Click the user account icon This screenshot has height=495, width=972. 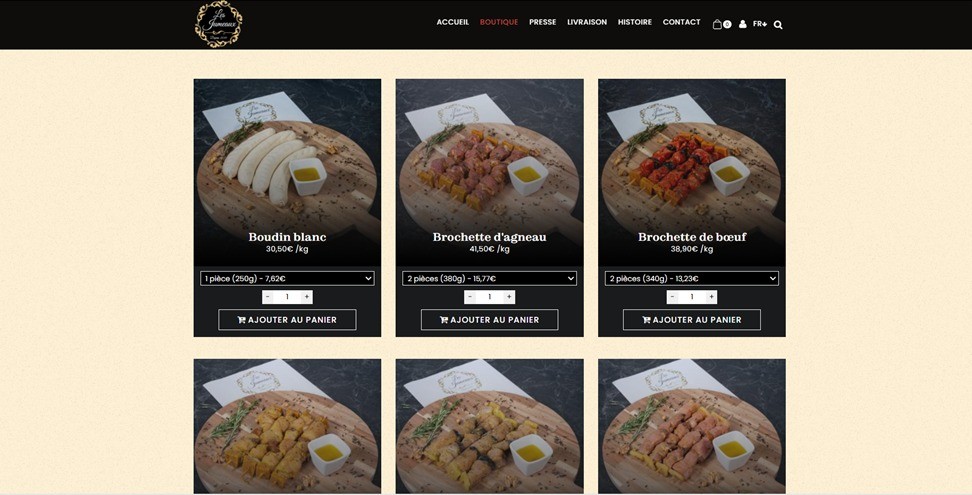743,24
